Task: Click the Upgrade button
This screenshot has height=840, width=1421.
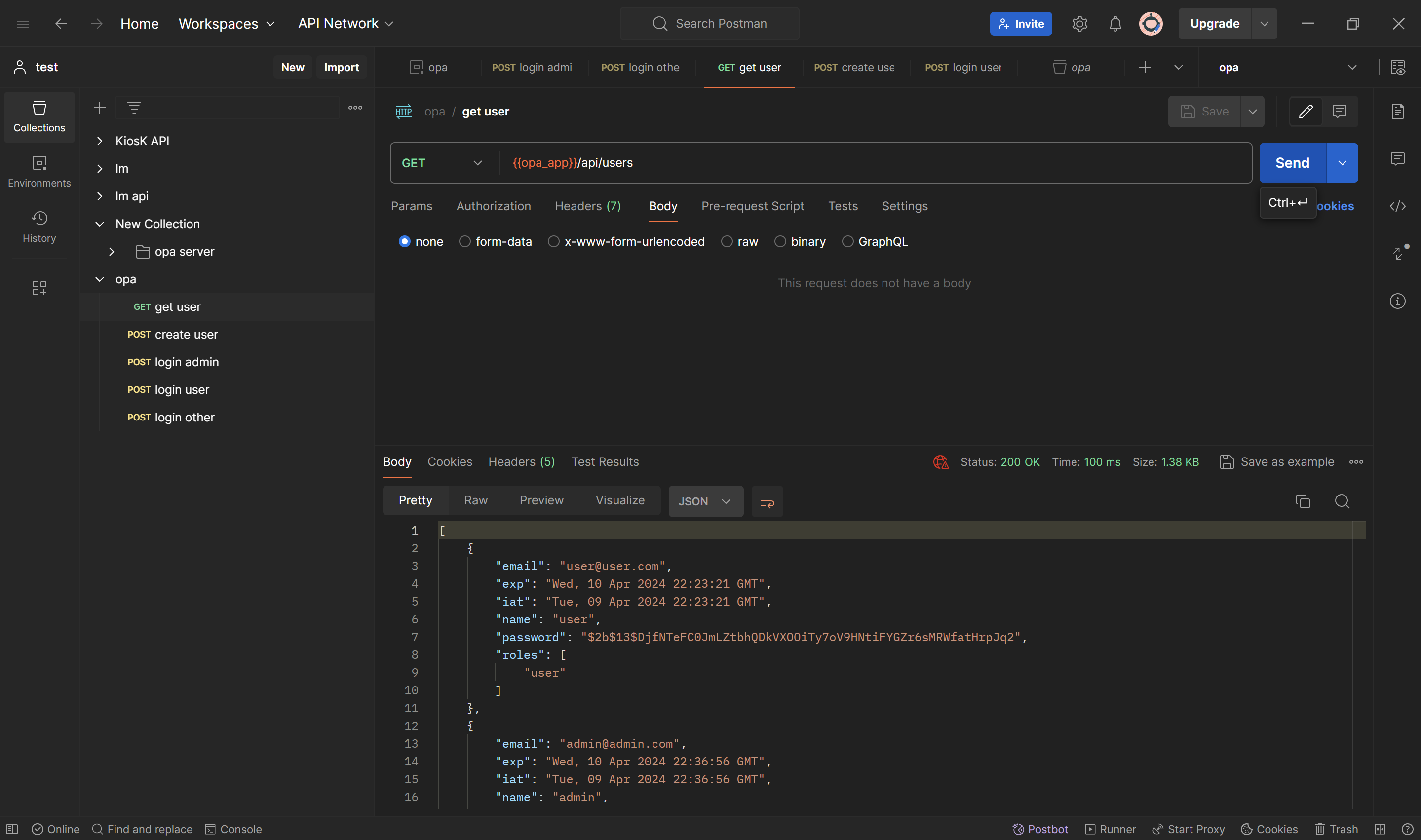Action: click(x=1215, y=24)
